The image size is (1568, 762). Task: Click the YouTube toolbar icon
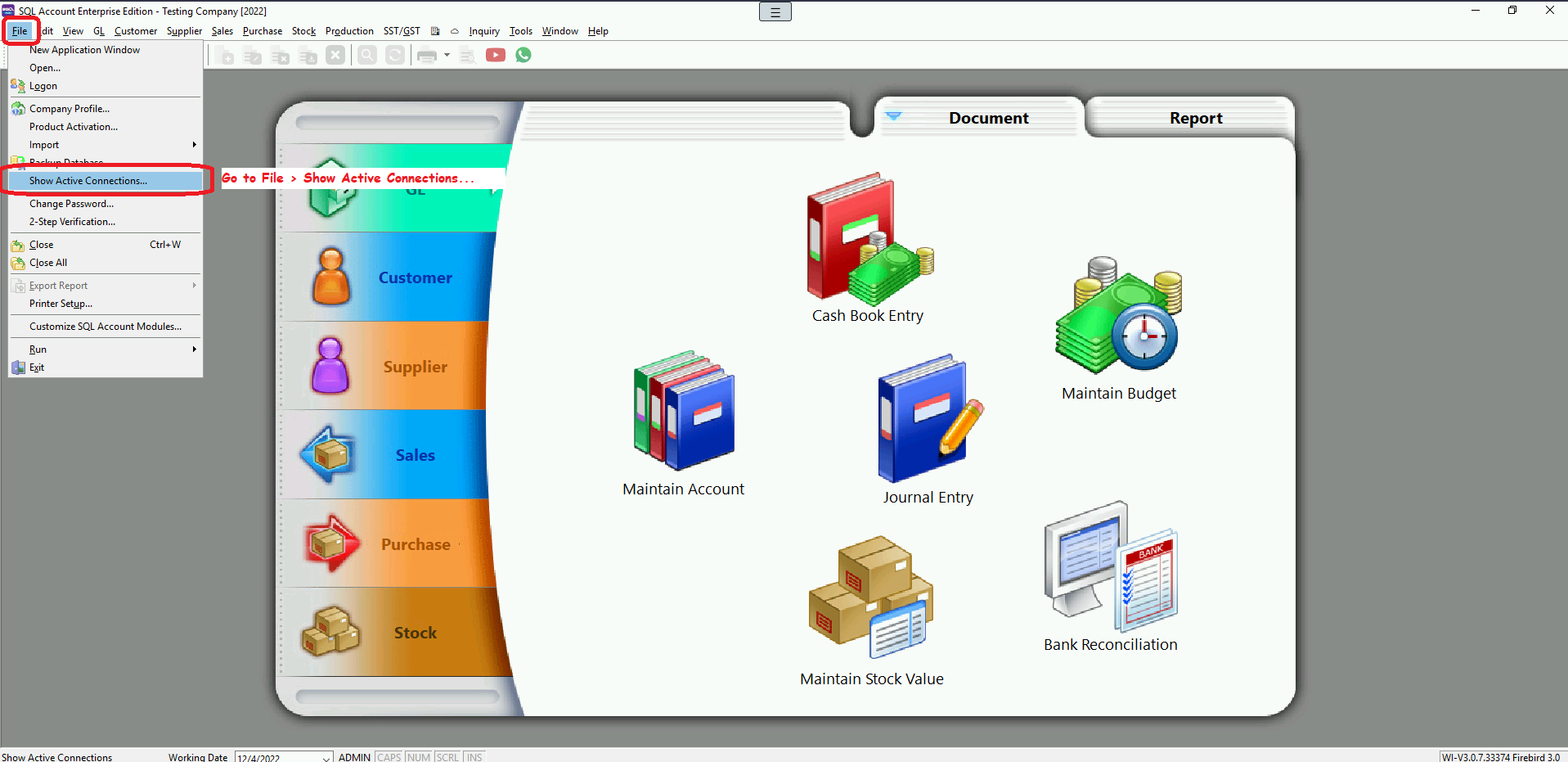coord(496,55)
